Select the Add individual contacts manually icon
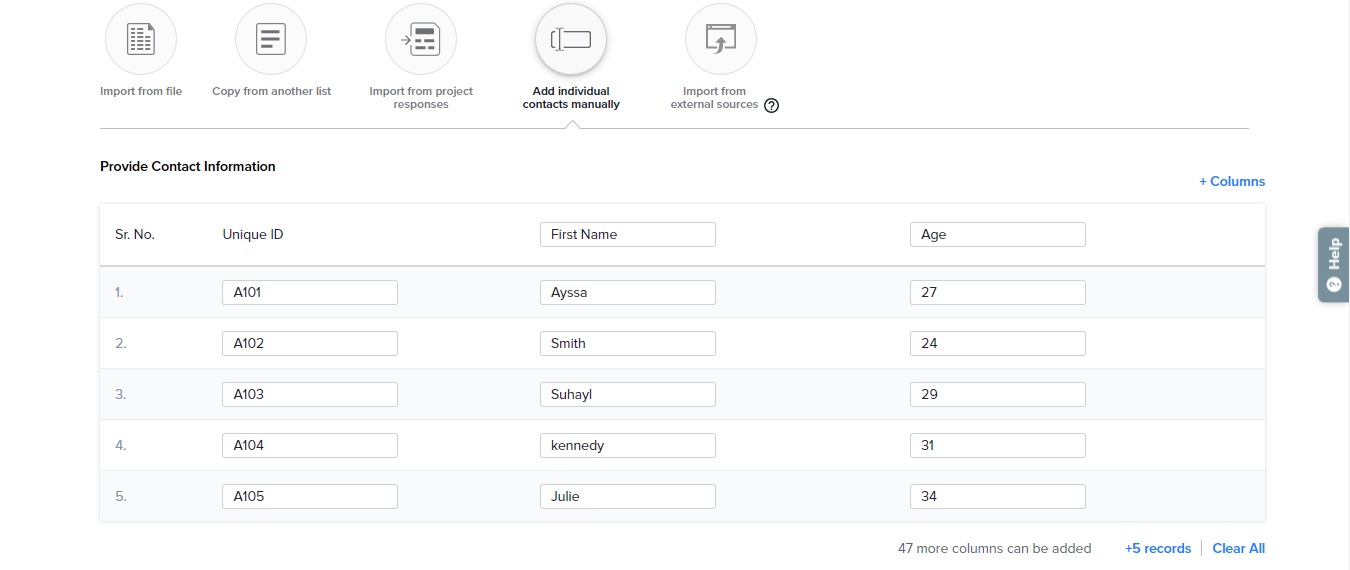This screenshot has width=1350, height=570. pyautogui.click(x=571, y=40)
